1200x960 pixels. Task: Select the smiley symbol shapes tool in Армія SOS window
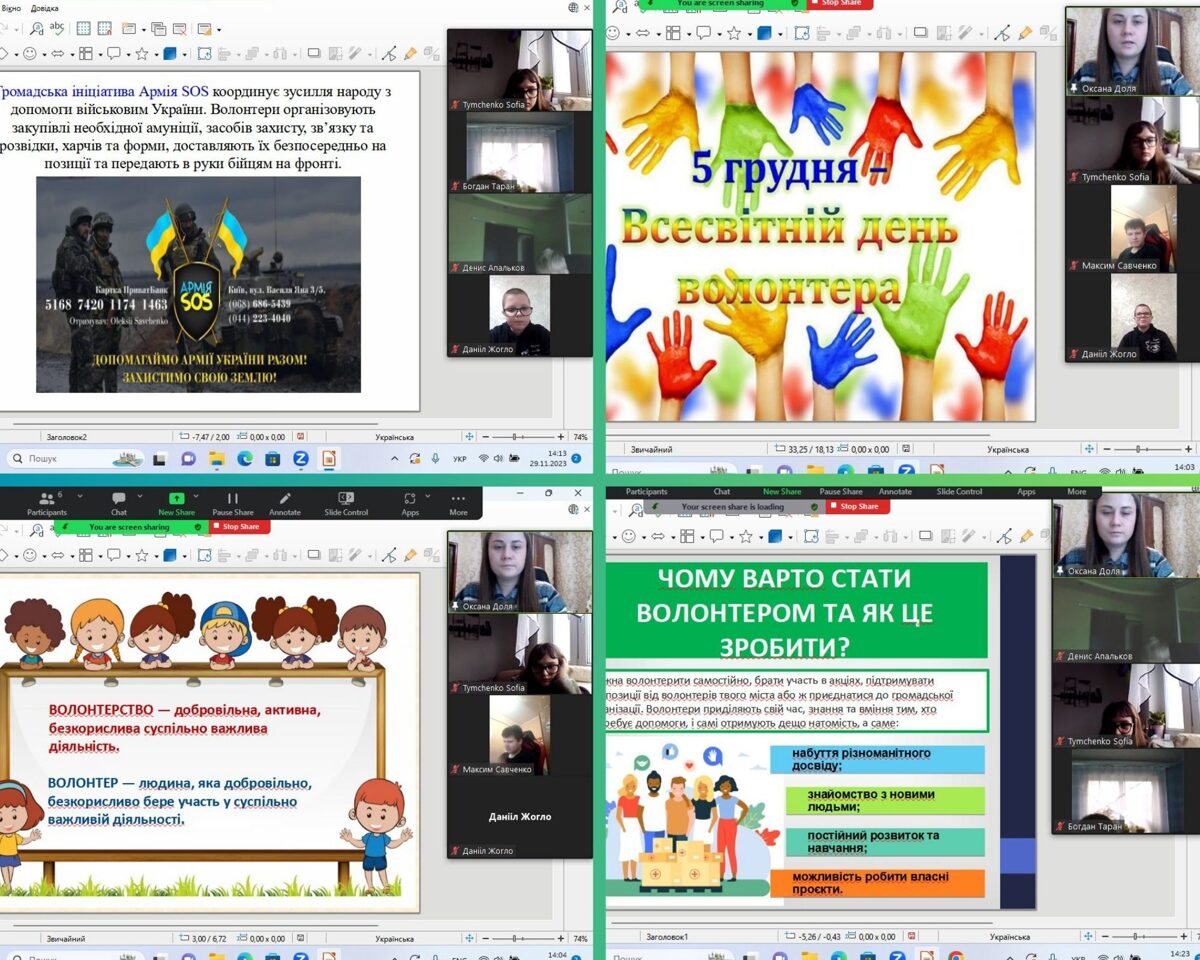[x=29, y=53]
